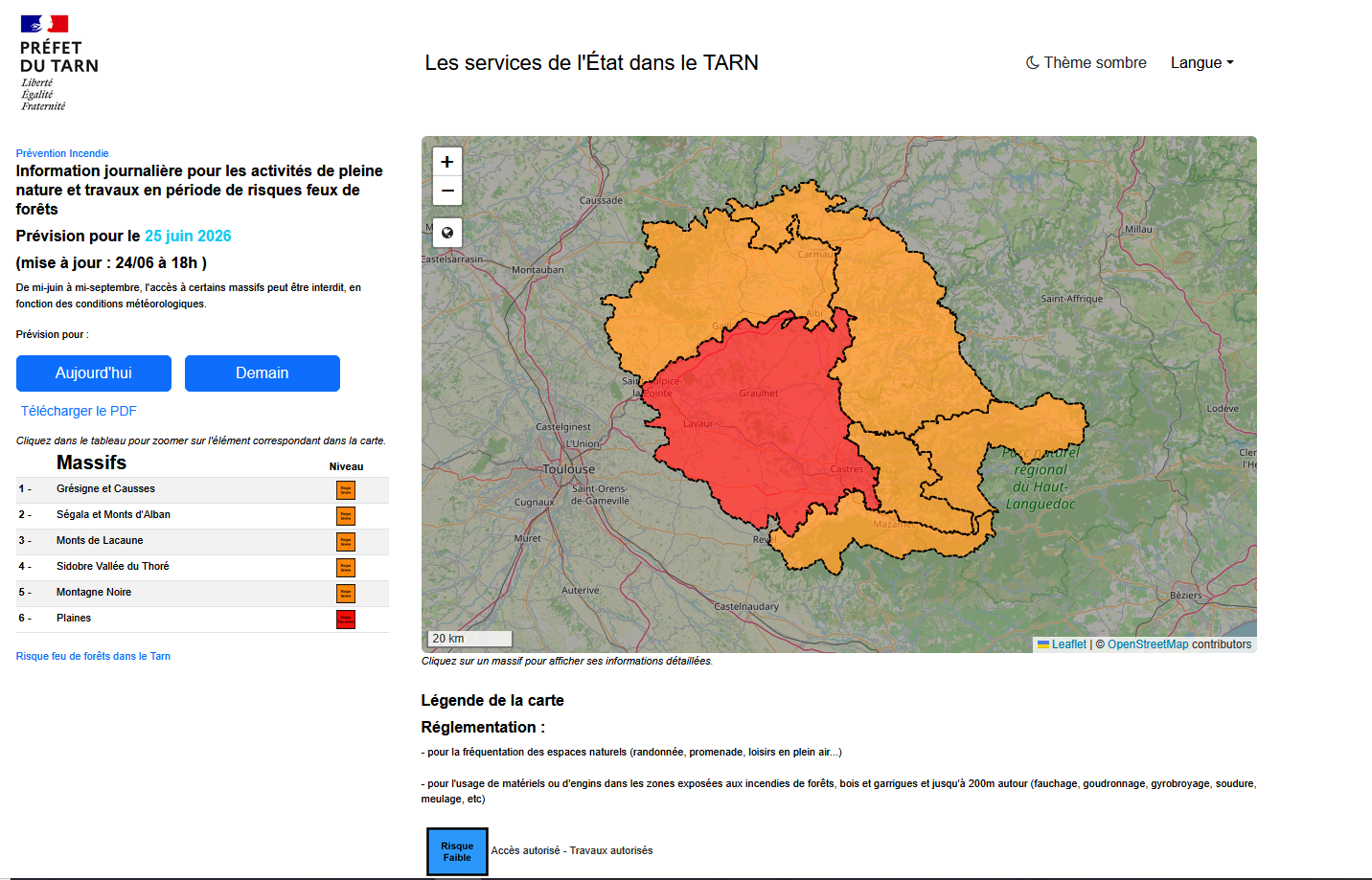Click risk level icon for Montagne Noire
Viewport: 1372px width, 880px height.
pyautogui.click(x=346, y=594)
